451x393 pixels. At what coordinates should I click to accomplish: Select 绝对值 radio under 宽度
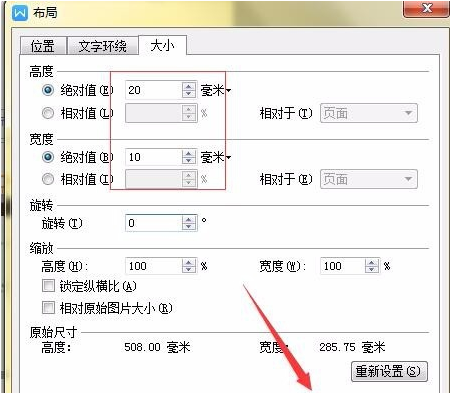(48, 157)
